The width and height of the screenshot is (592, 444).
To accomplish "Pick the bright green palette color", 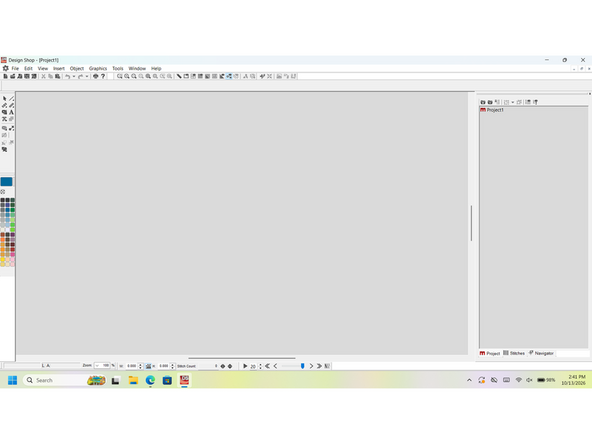I will click(x=12, y=230).
